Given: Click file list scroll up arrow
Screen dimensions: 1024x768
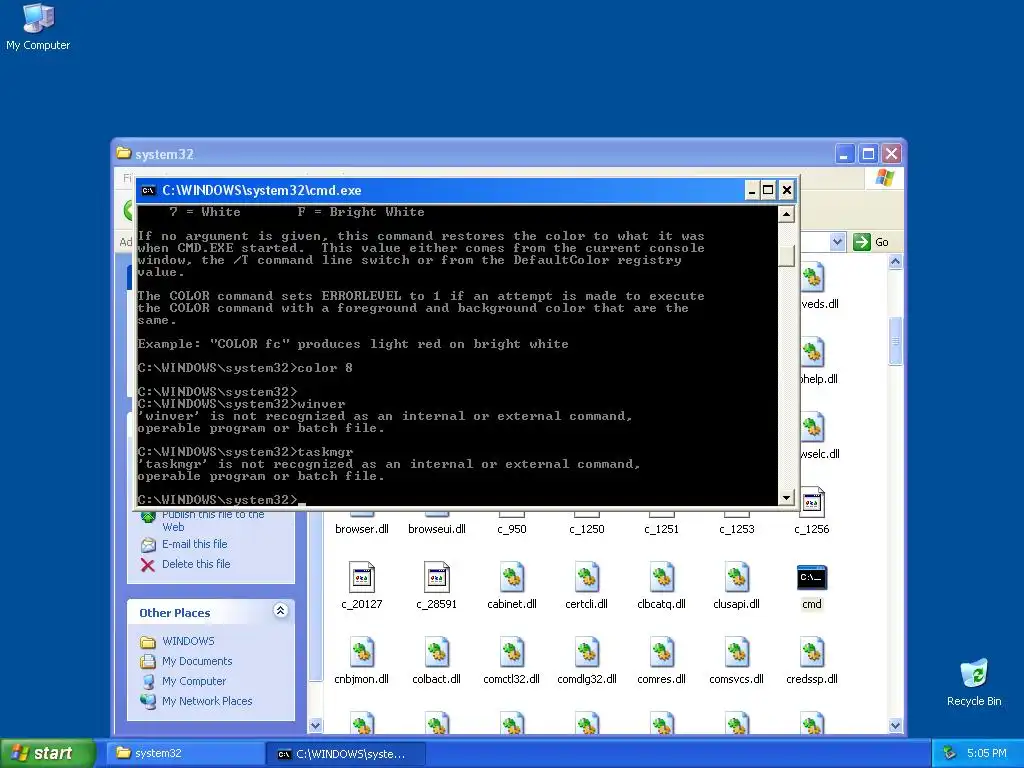Looking at the screenshot, I should pyautogui.click(x=895, y=262).
